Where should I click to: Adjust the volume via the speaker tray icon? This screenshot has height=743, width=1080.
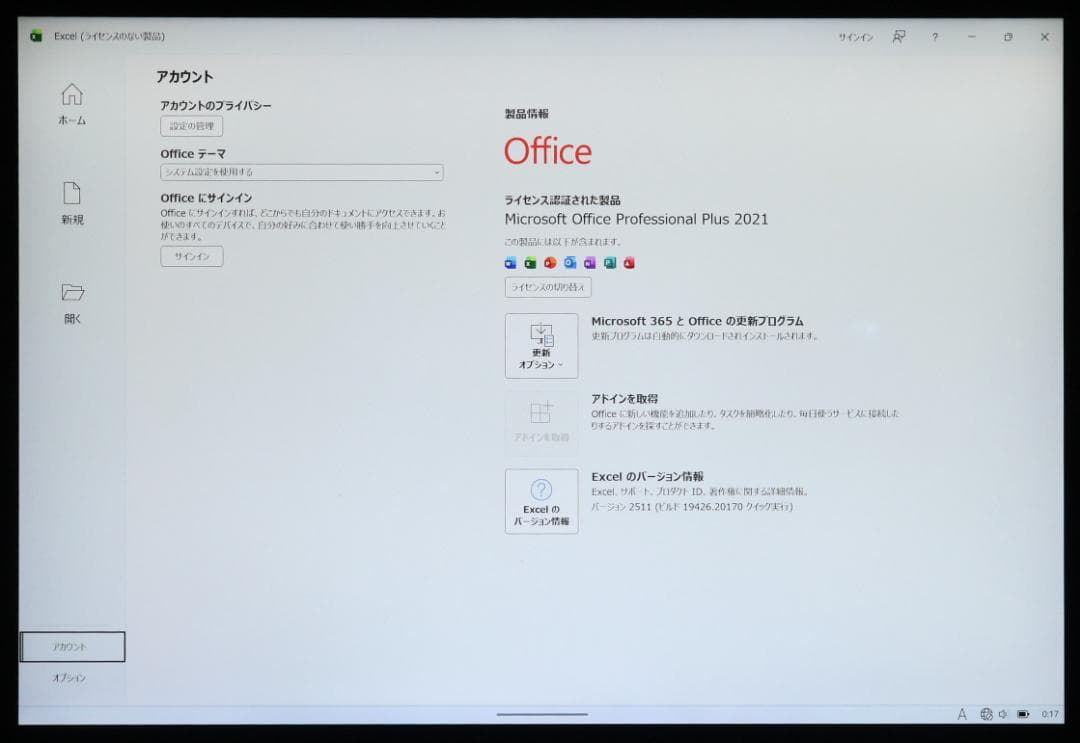click(x=1003, y=714)
